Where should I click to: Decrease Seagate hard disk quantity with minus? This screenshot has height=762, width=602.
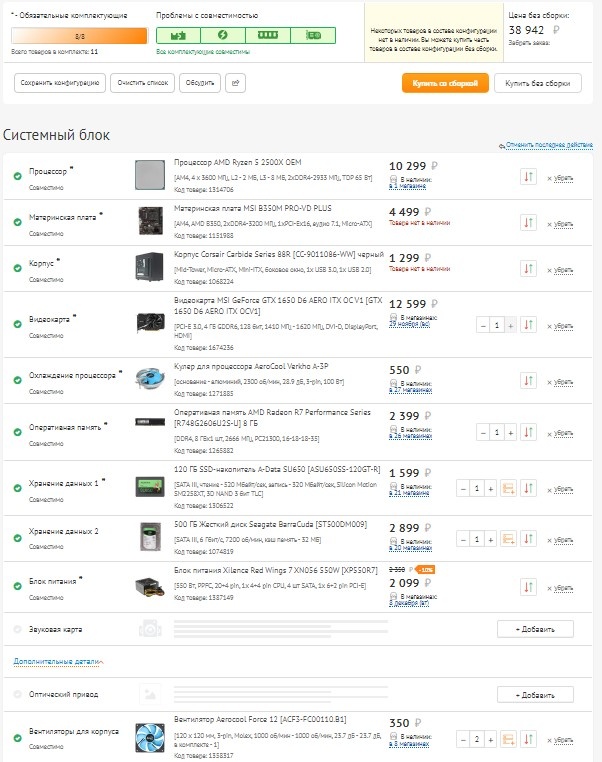463,539
